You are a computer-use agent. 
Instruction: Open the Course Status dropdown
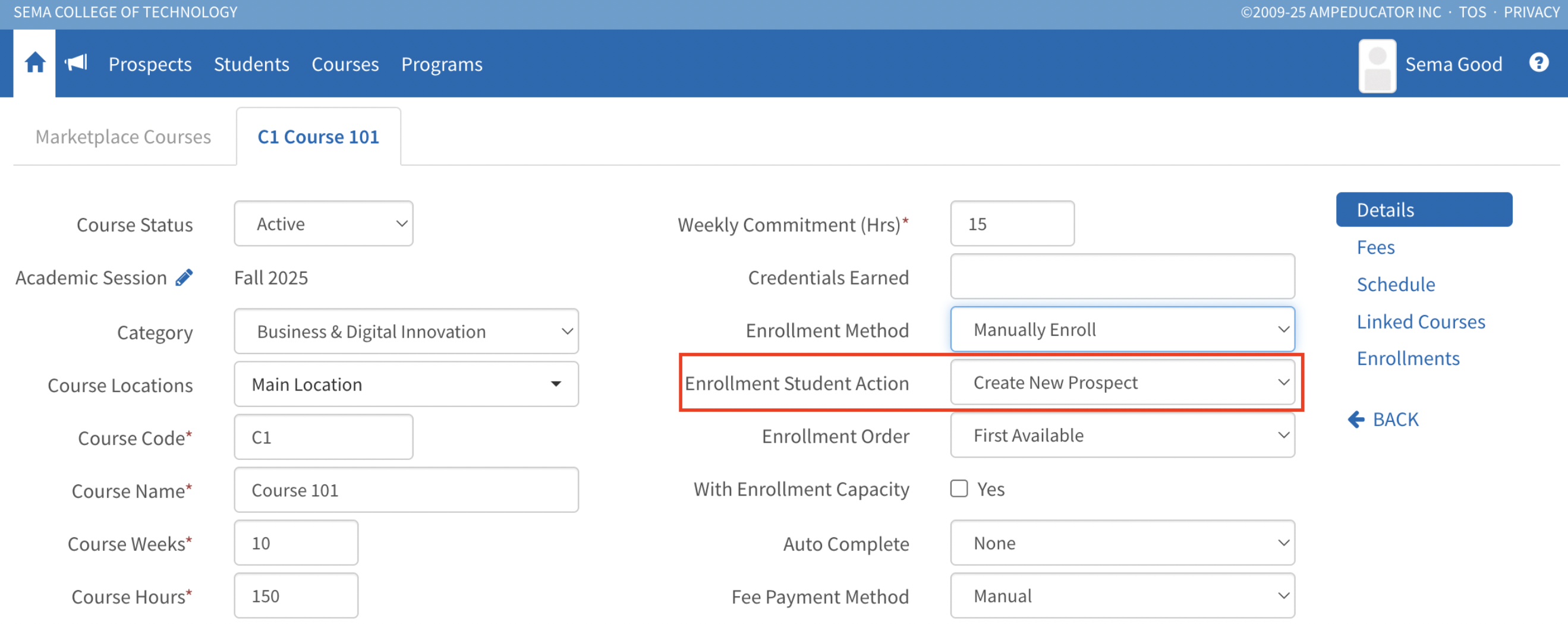[x=323, y=224]
